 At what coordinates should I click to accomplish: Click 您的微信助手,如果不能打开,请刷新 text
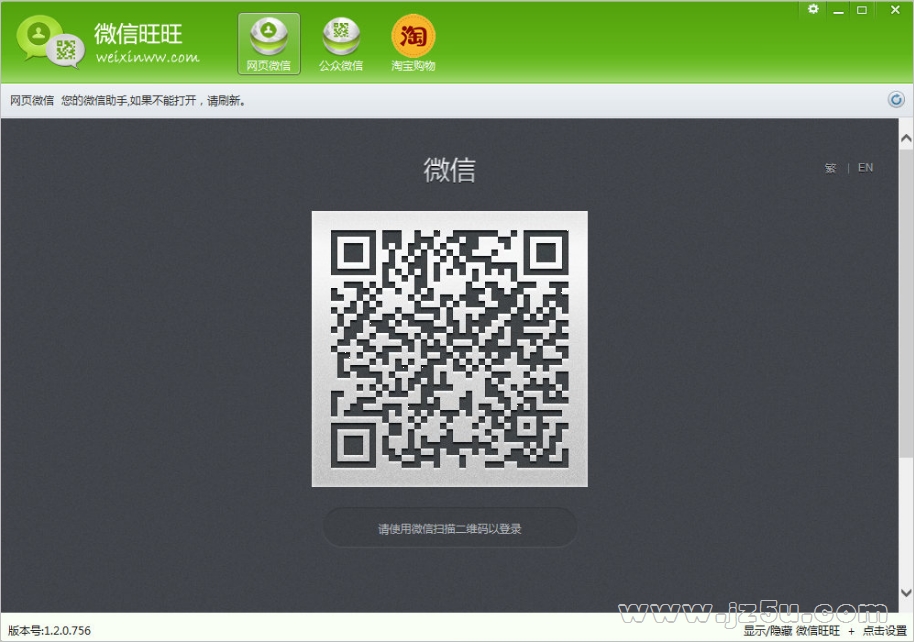153,100
